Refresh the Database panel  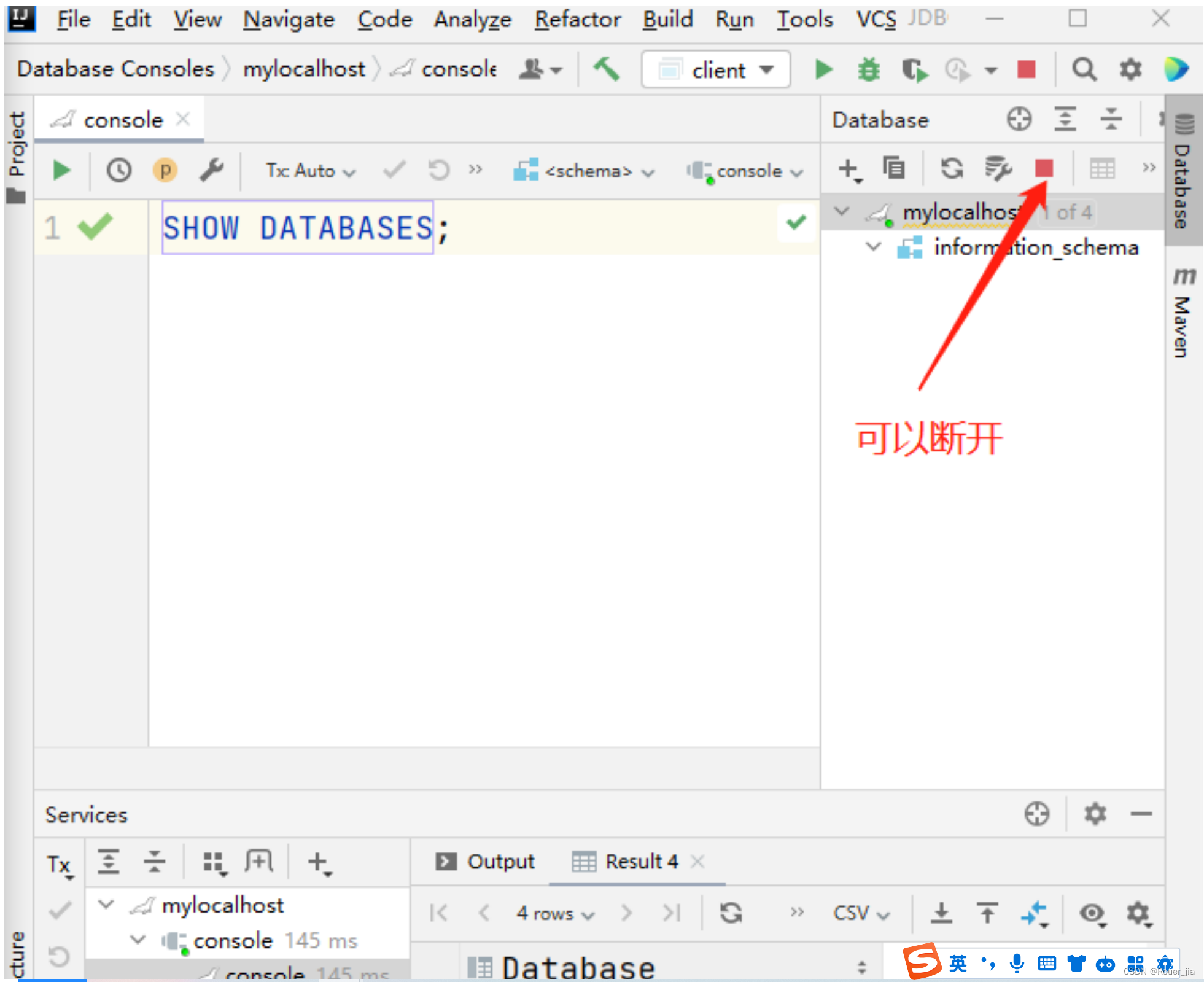pyautogui.click(x=952, y=168)
